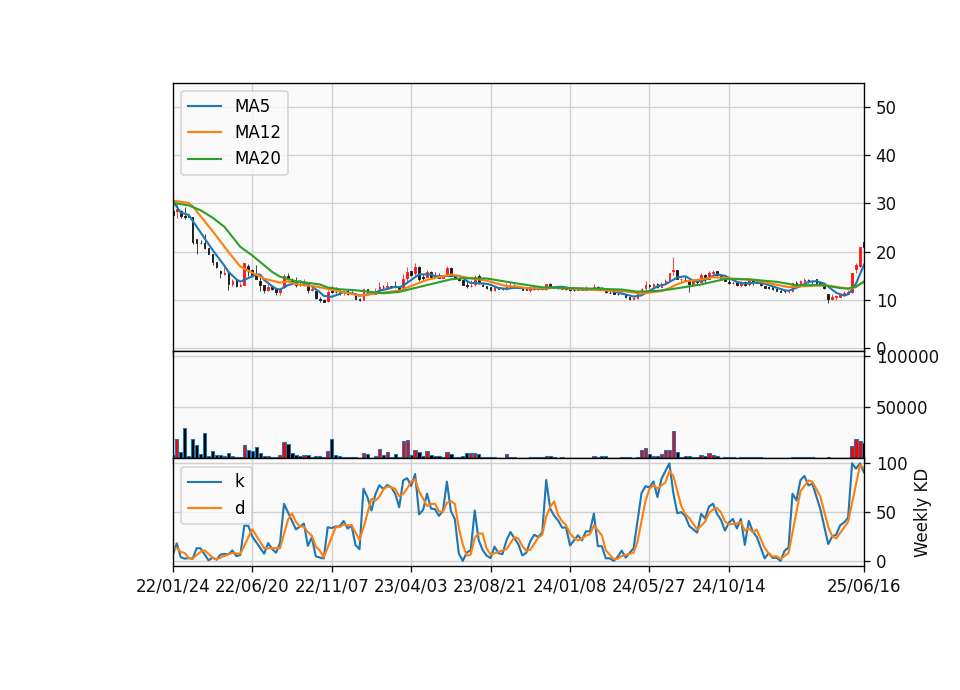Click the price axis label 50
Image resolution: width=960 pixels, height=690 pixels.
[x=886, y=108]
